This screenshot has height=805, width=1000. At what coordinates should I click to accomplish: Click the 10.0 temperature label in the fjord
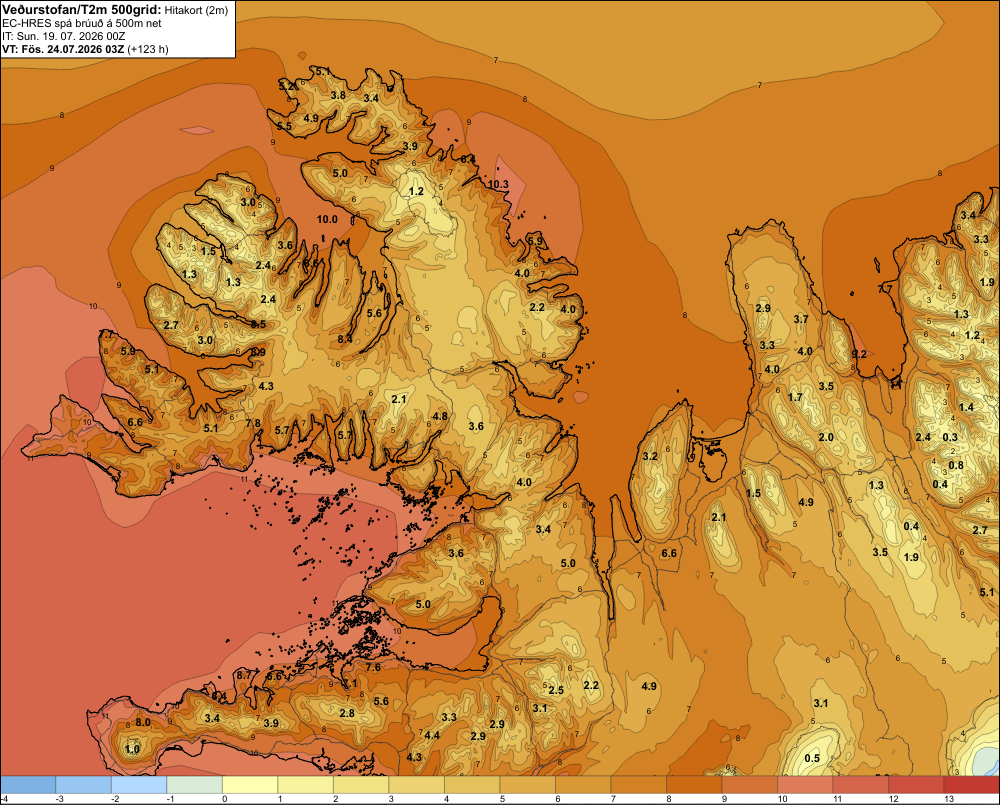click(x=327, y=219)
